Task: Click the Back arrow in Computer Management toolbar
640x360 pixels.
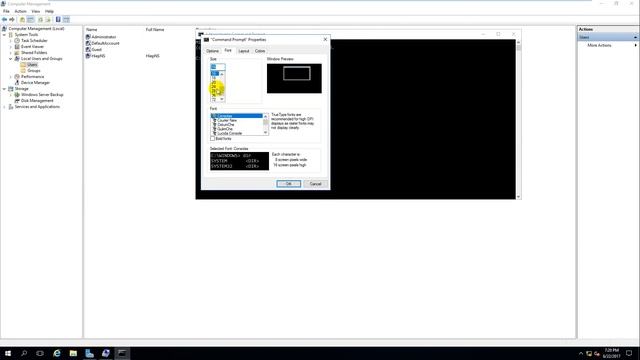Action: [x=4, y=20]
